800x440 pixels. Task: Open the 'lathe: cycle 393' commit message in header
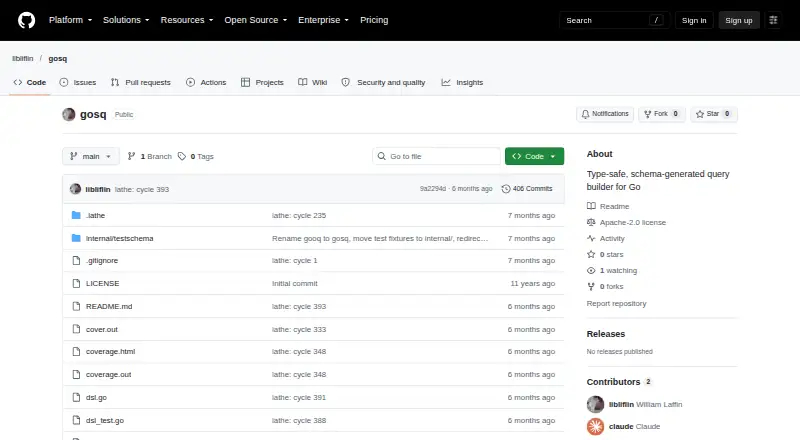pos(142,189)
